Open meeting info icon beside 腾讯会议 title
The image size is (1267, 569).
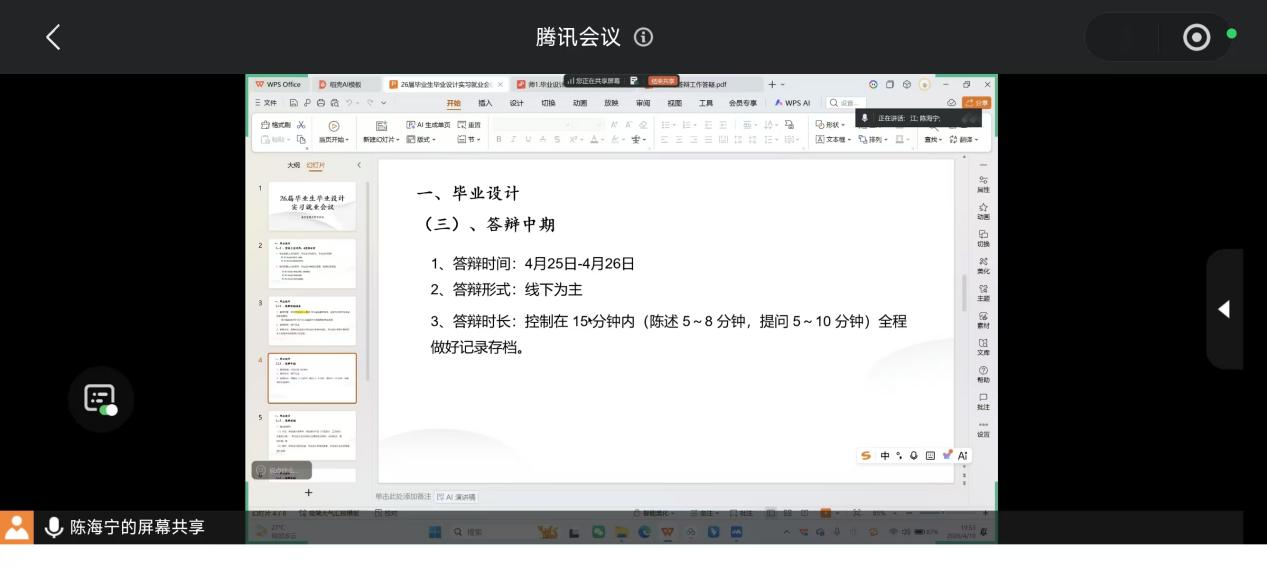[644, 38]
